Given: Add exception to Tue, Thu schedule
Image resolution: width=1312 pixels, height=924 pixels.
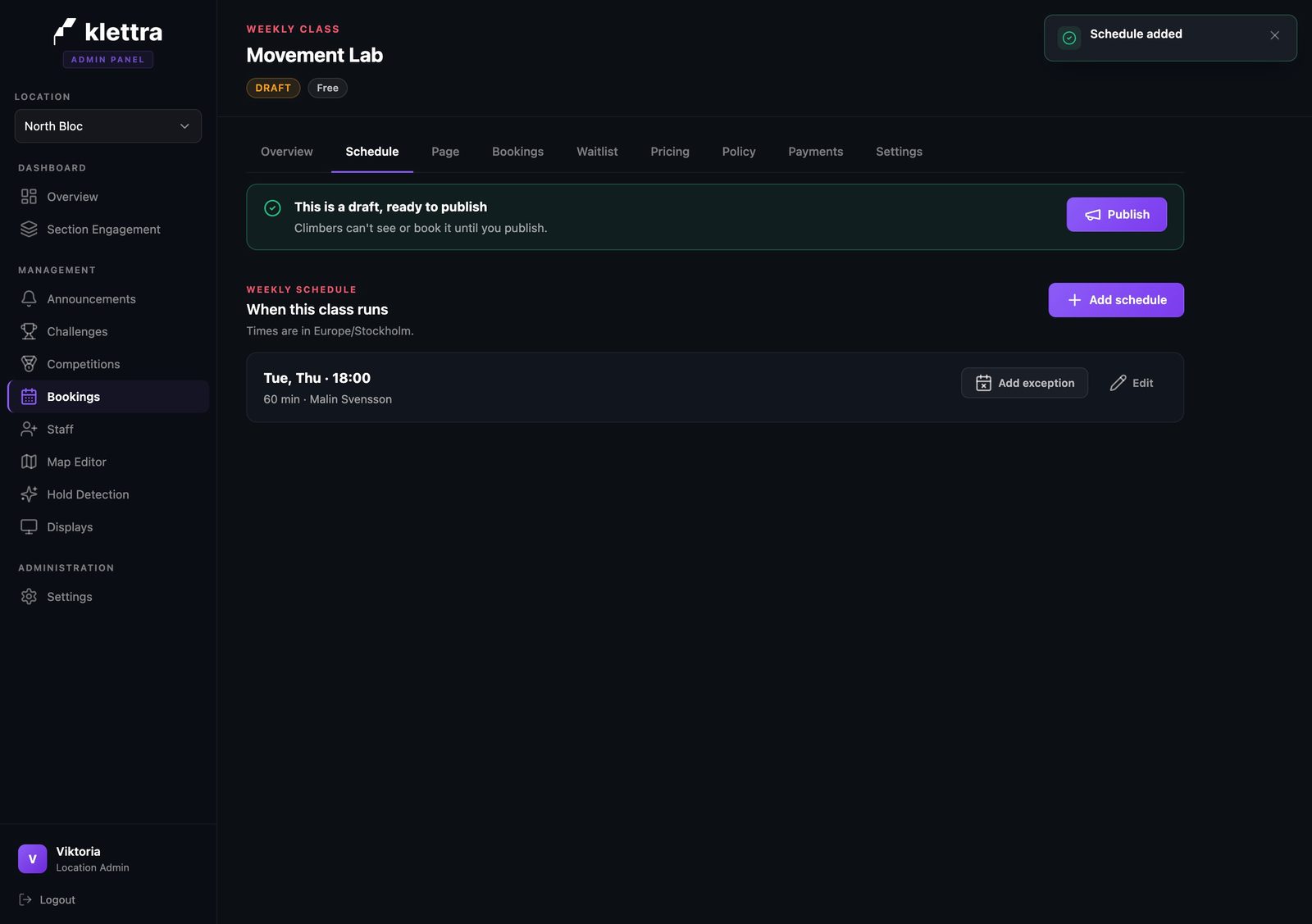Looking at the screenshot, I should 1024,383.
